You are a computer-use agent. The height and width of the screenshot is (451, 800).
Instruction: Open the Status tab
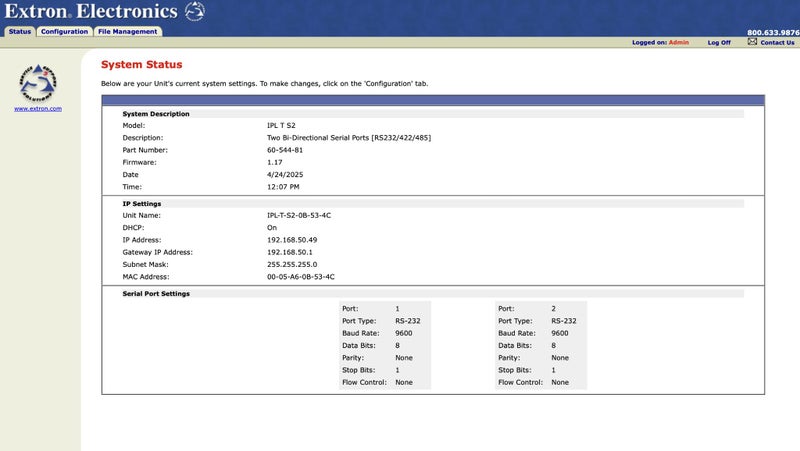pos(20,32)
